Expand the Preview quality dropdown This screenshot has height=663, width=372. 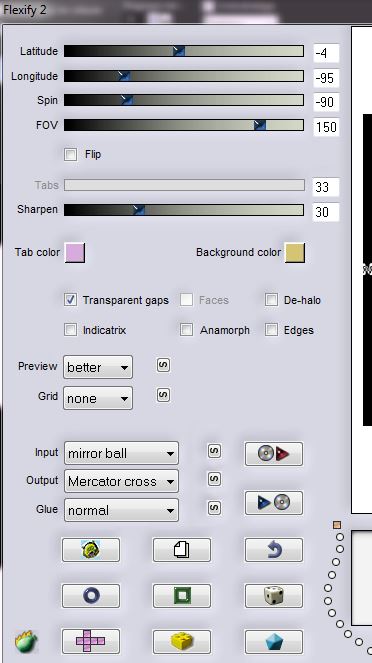tap(98, 367)
